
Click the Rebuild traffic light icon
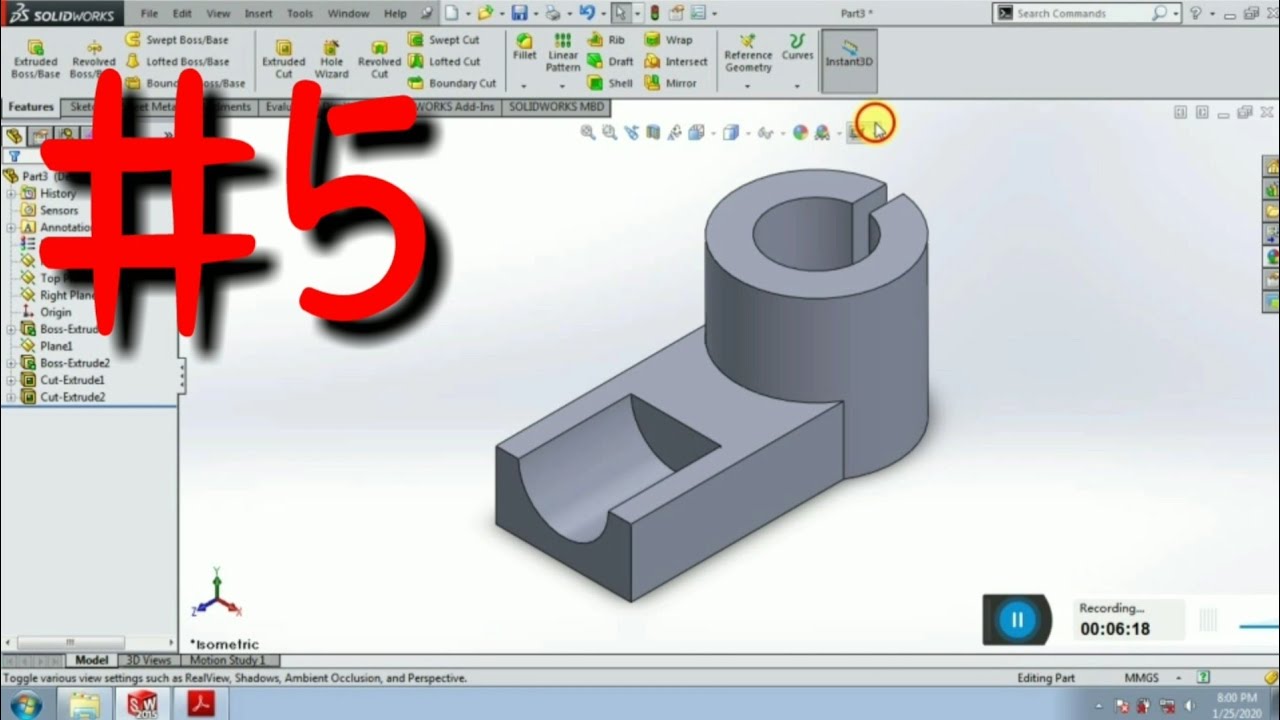pos(655,13)
